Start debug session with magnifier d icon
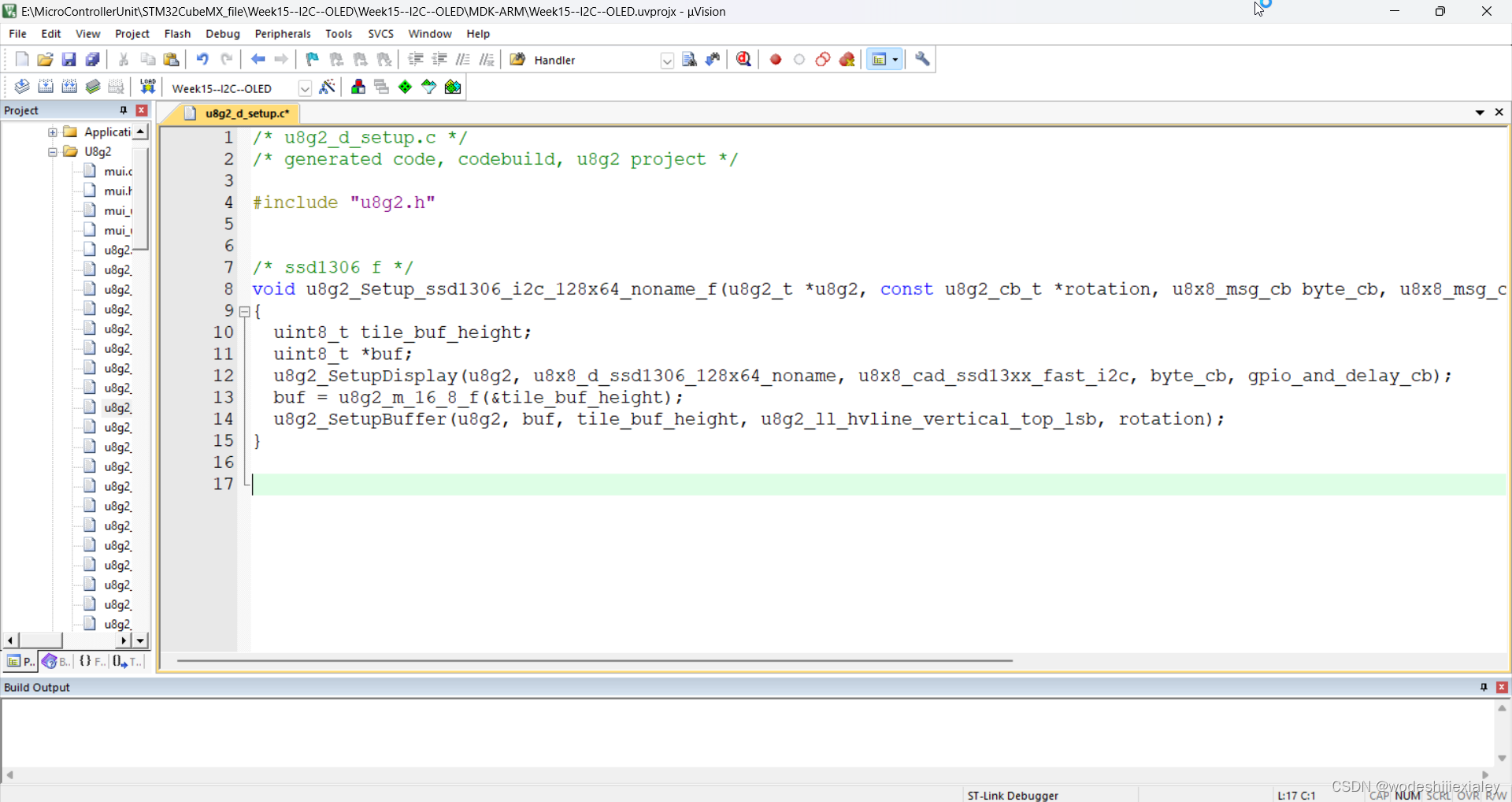 [744, 60]
